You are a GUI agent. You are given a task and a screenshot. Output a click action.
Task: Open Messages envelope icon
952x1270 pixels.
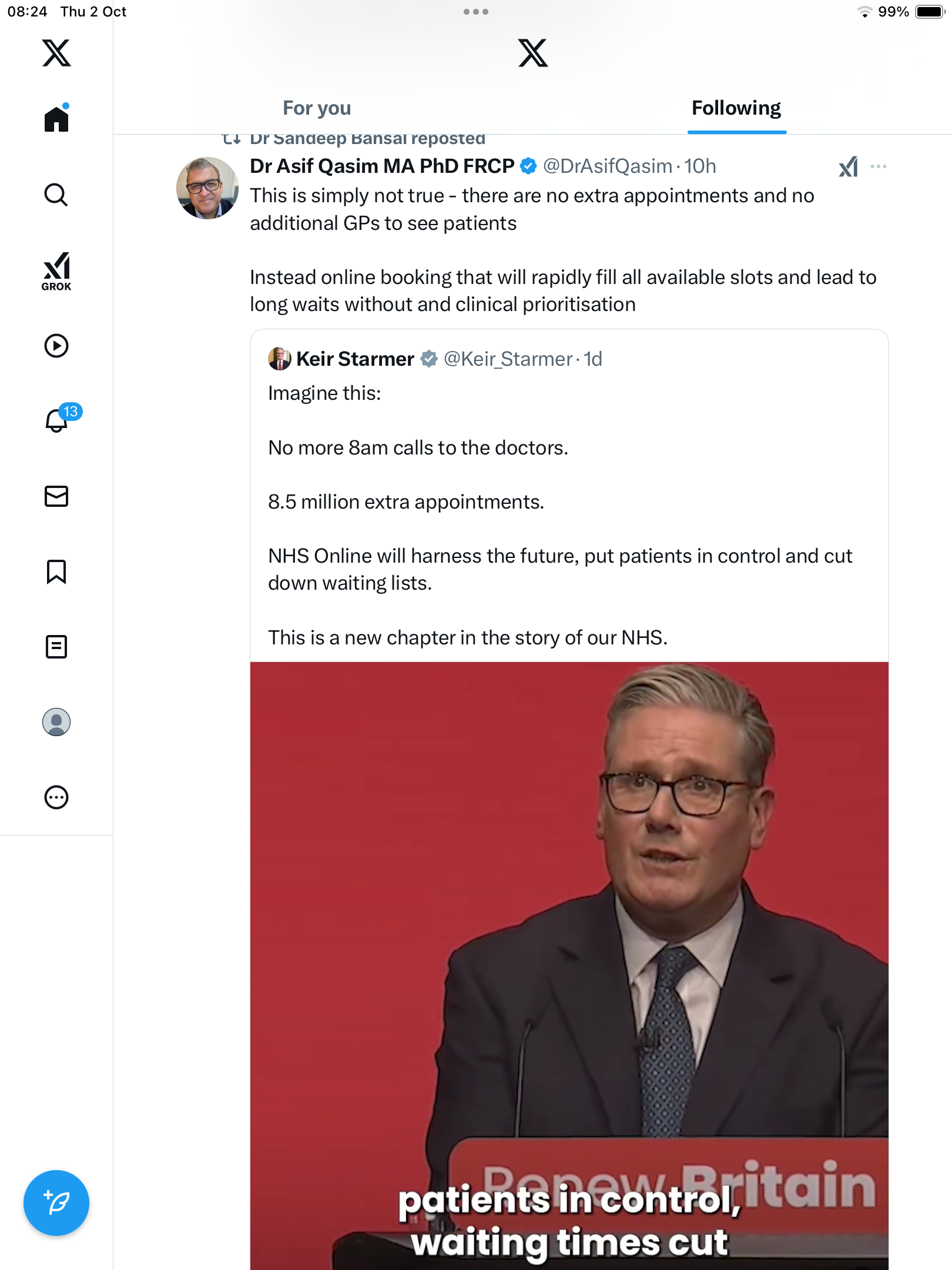coord(56,496)
